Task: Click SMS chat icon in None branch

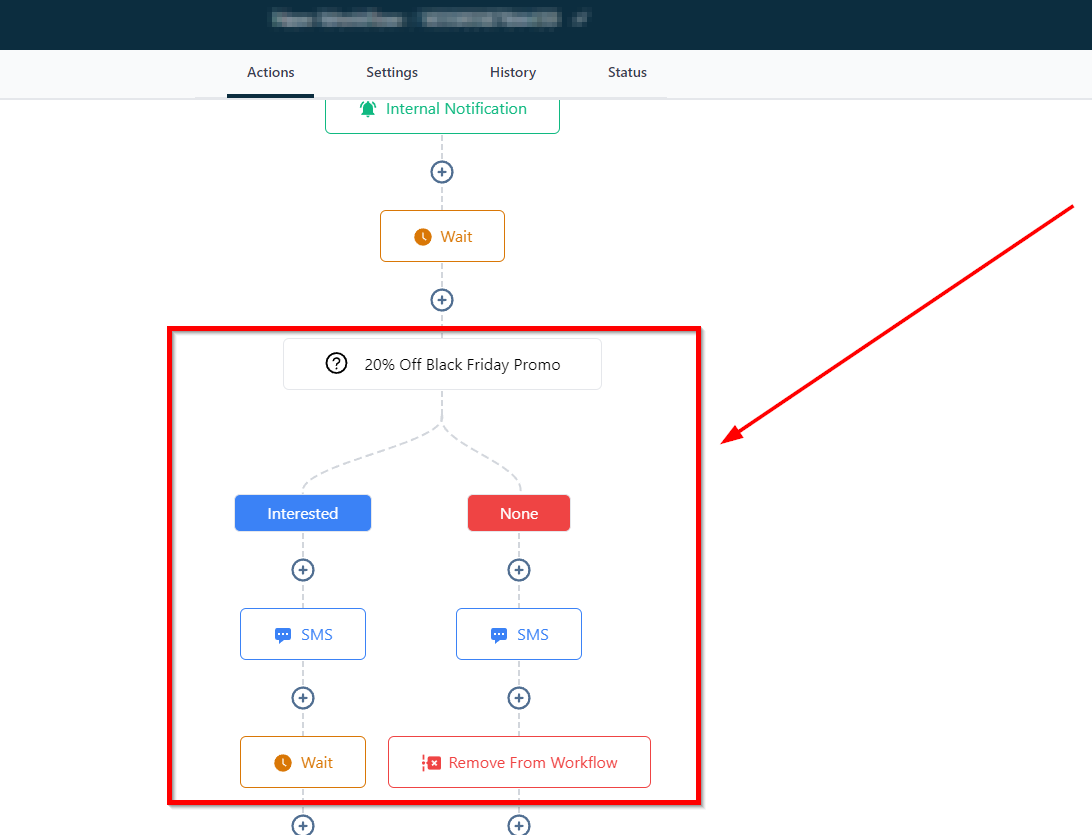Action: pyautogui.click(x=499, y=635)
